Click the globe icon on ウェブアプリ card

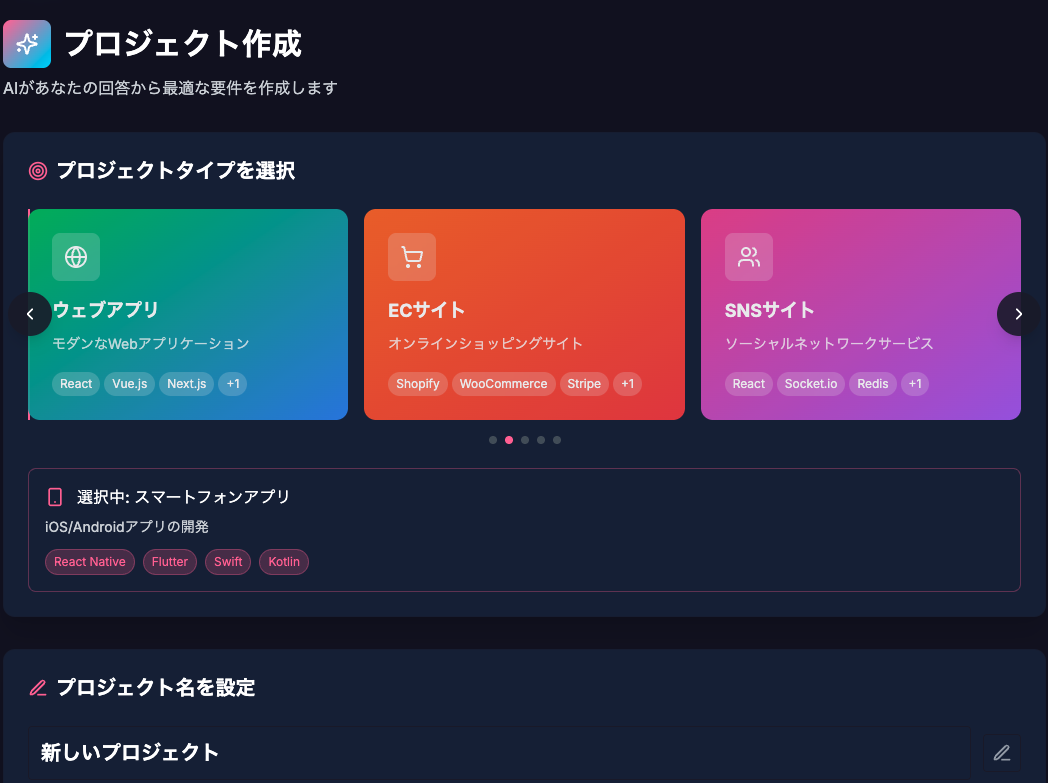[x=76, y=257]
